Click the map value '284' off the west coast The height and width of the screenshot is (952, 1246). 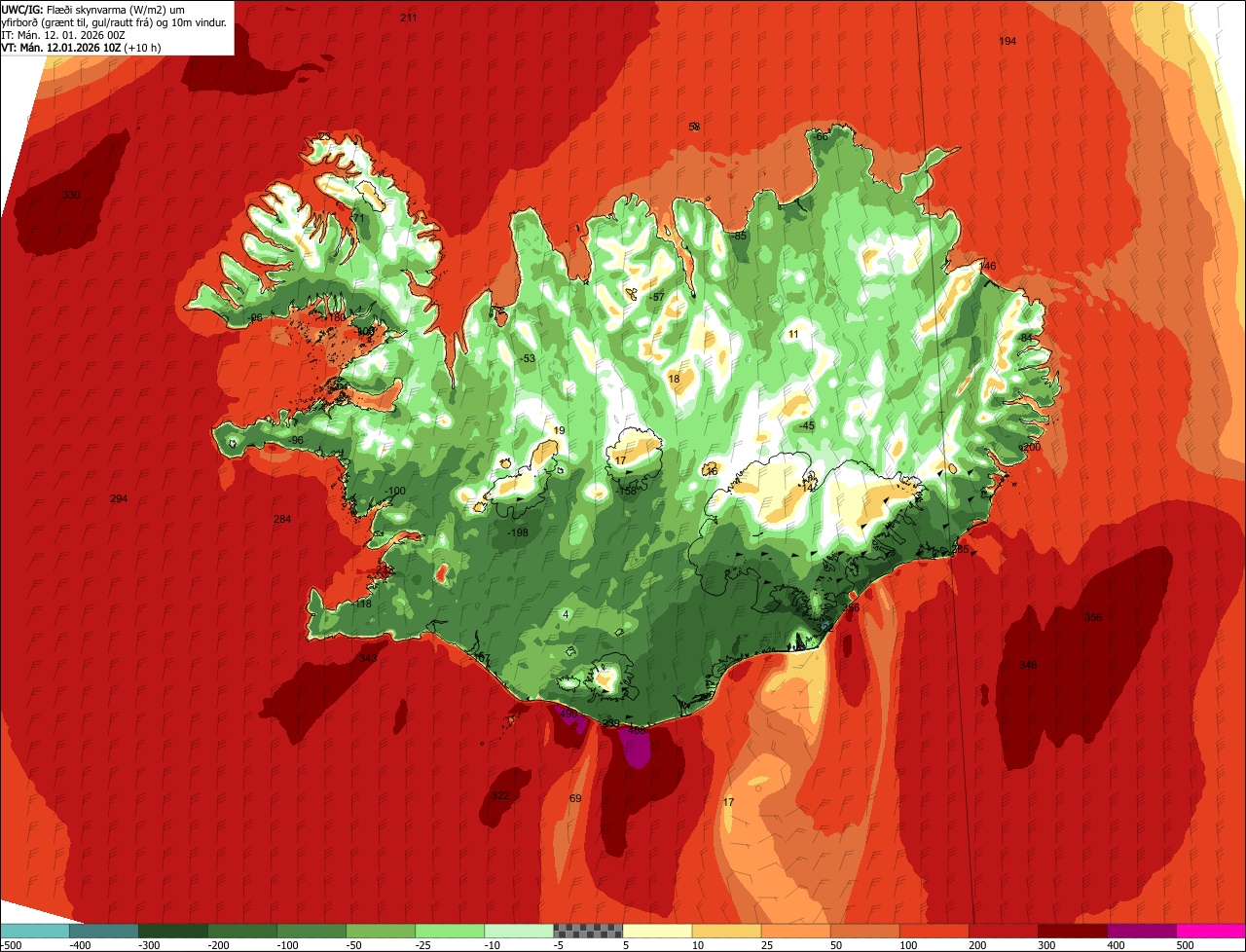tap(282, 520)
